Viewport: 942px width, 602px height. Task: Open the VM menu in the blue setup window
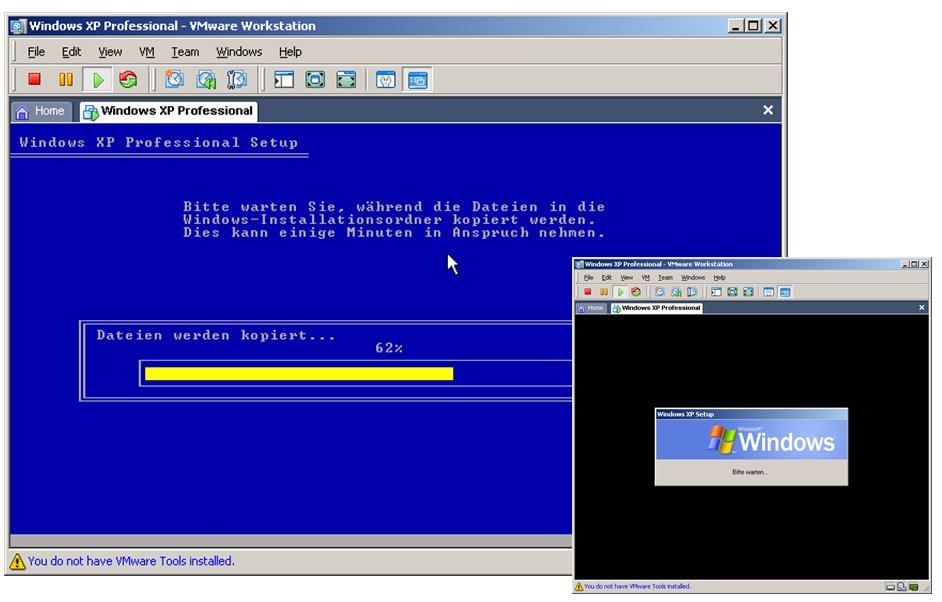click(147, 52)
